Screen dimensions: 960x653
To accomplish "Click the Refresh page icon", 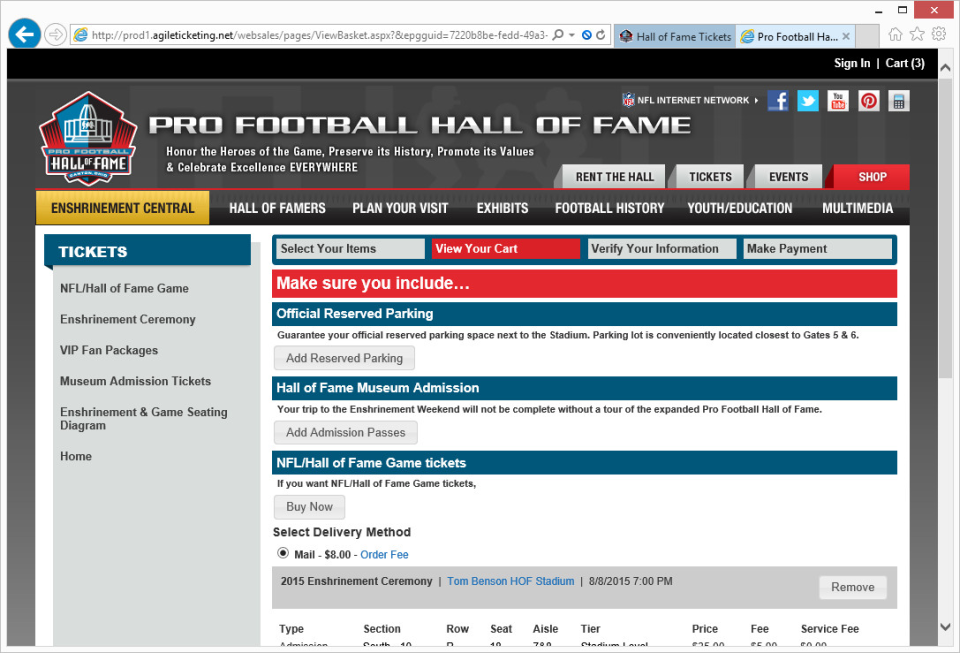I will point(601,35).
